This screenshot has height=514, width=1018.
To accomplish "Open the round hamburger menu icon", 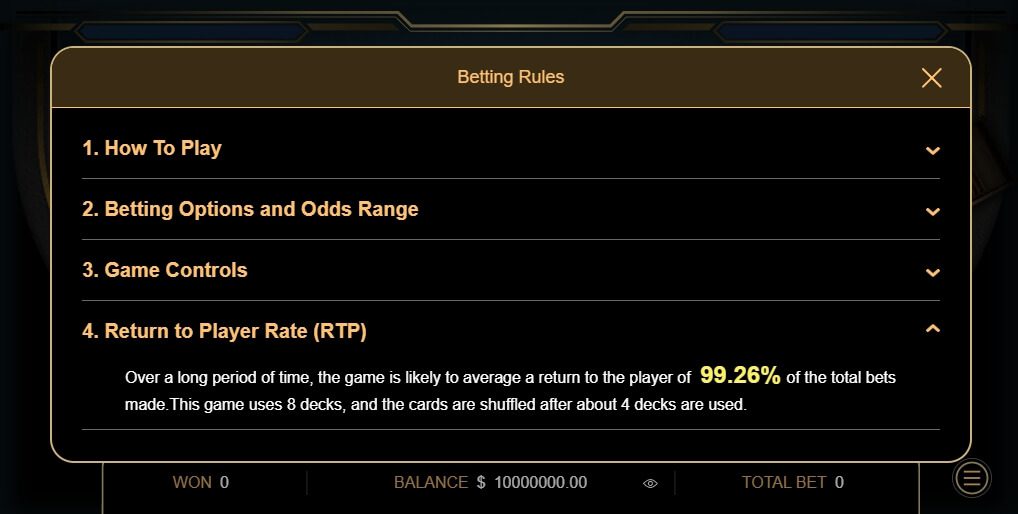I will pos(972,479).
